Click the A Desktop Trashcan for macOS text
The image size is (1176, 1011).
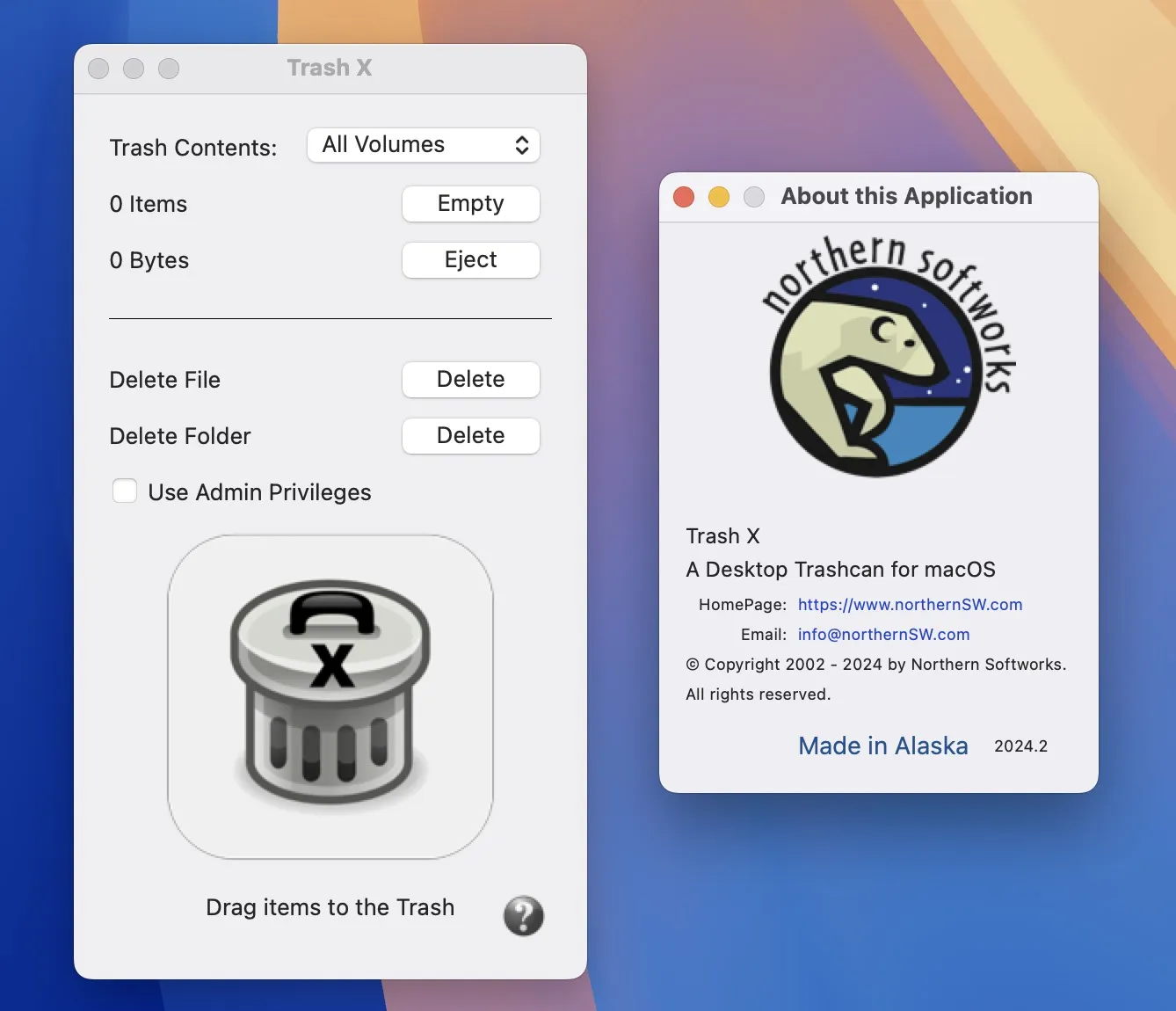click(x=841, y=570)
